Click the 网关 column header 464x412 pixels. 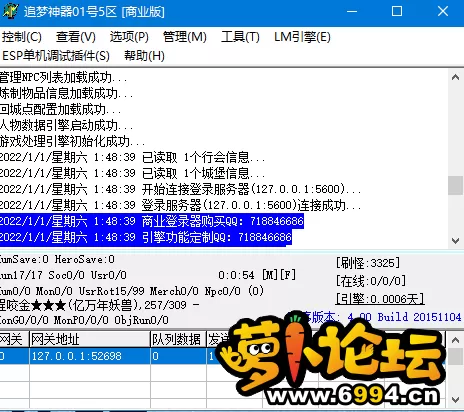click(x=14, y=339)
